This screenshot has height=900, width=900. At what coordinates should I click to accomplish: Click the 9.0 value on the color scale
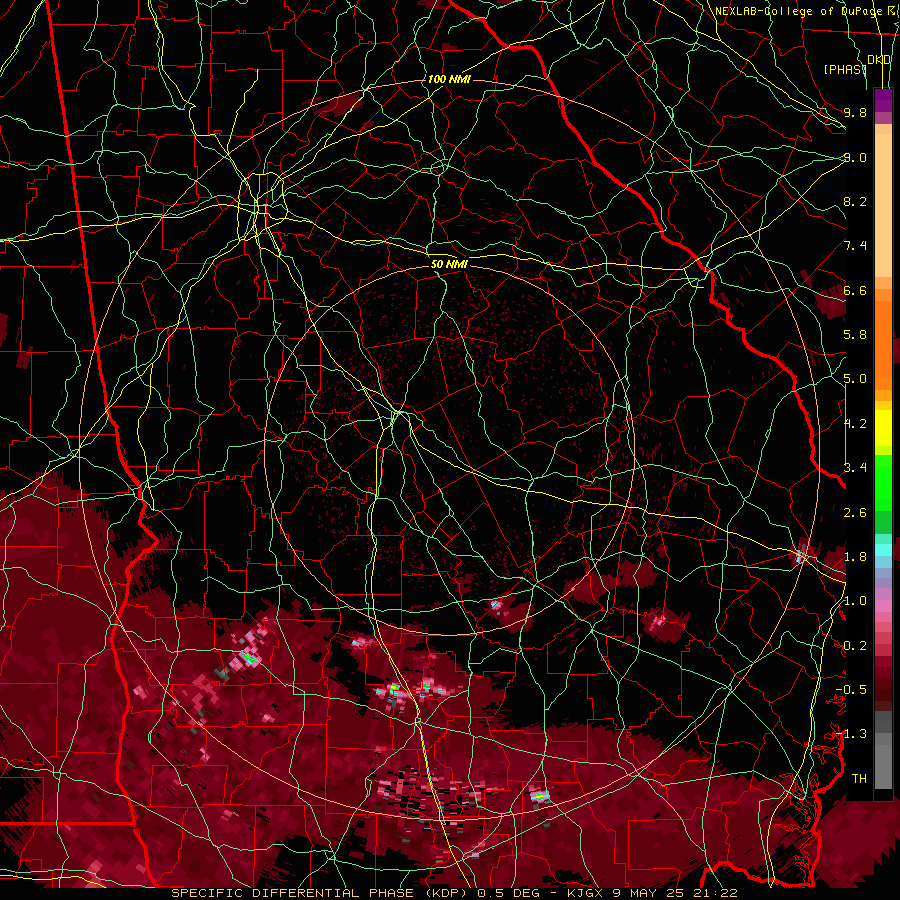(855, 157)
